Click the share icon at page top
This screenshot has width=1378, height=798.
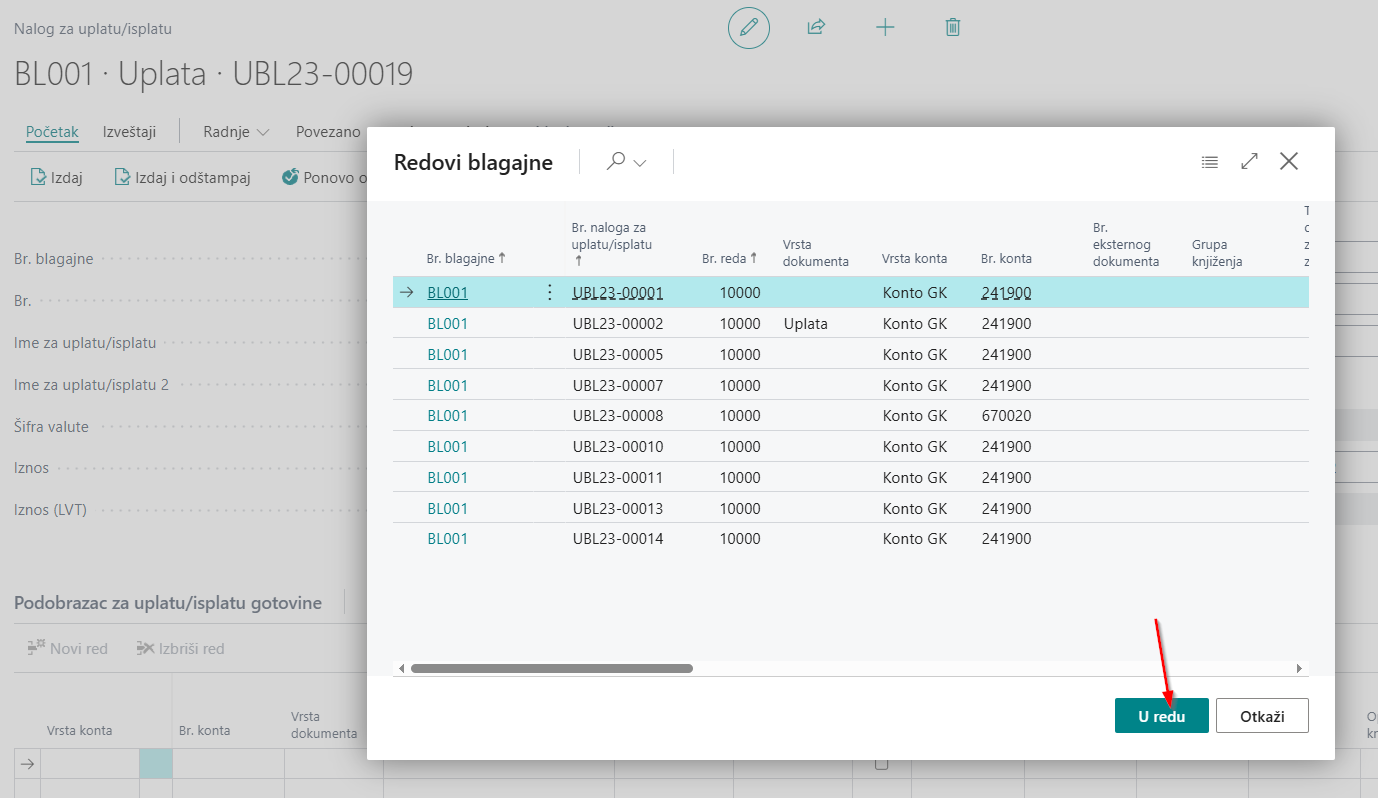point(816,28)
